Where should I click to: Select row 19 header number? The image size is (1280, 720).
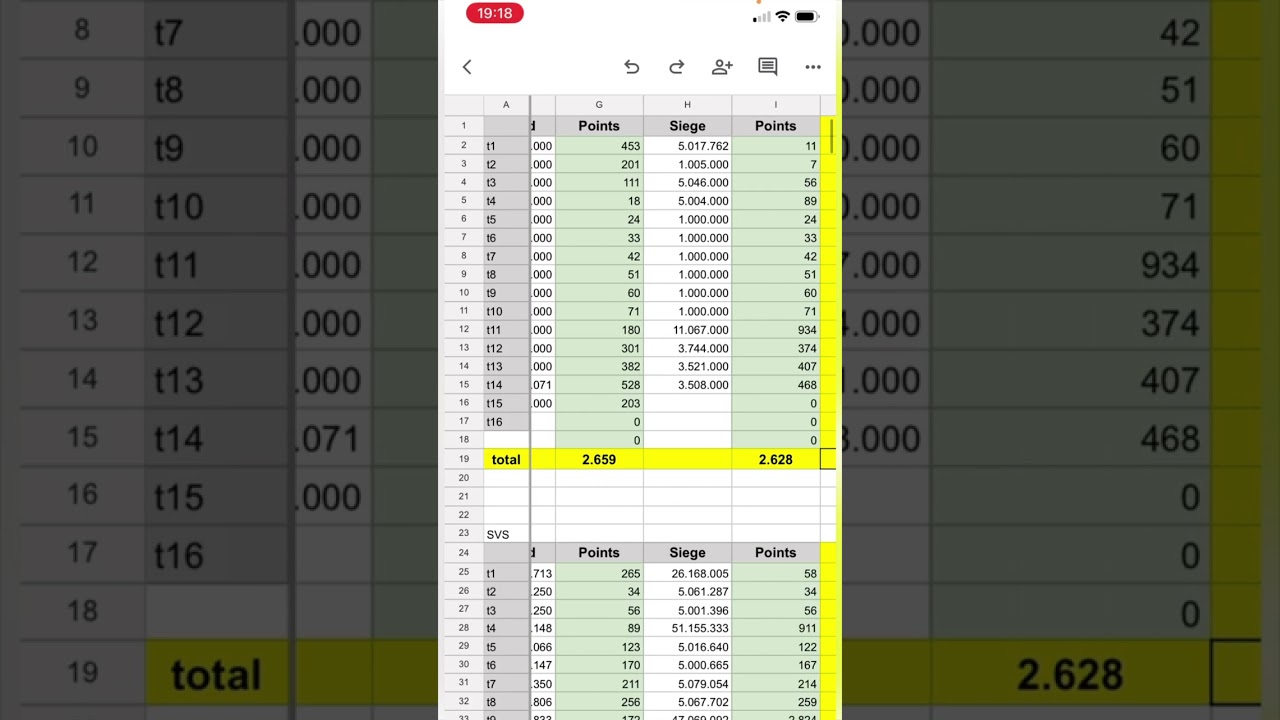(x=464, y=459)
